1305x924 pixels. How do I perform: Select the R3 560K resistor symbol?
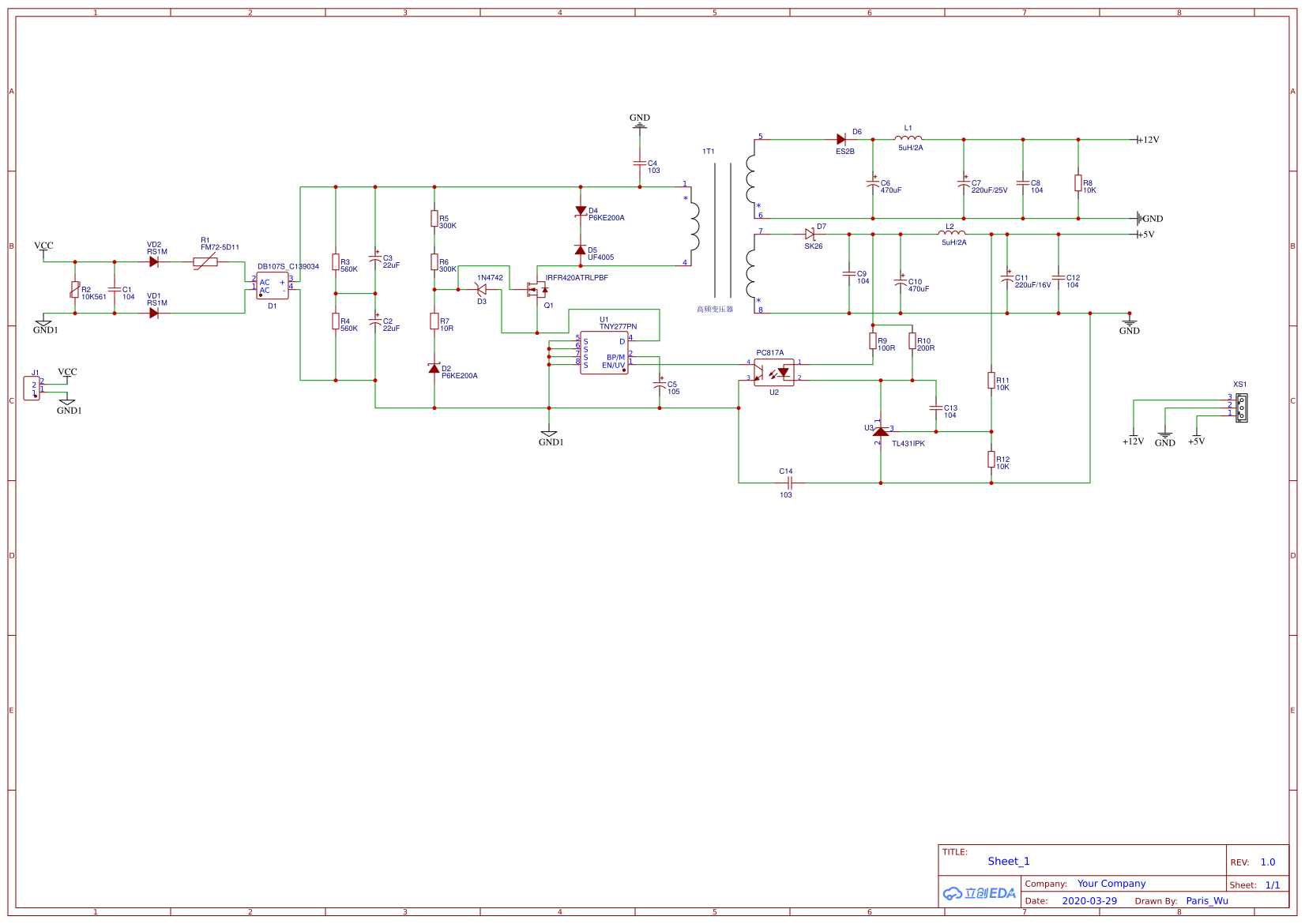click(336, 262)
